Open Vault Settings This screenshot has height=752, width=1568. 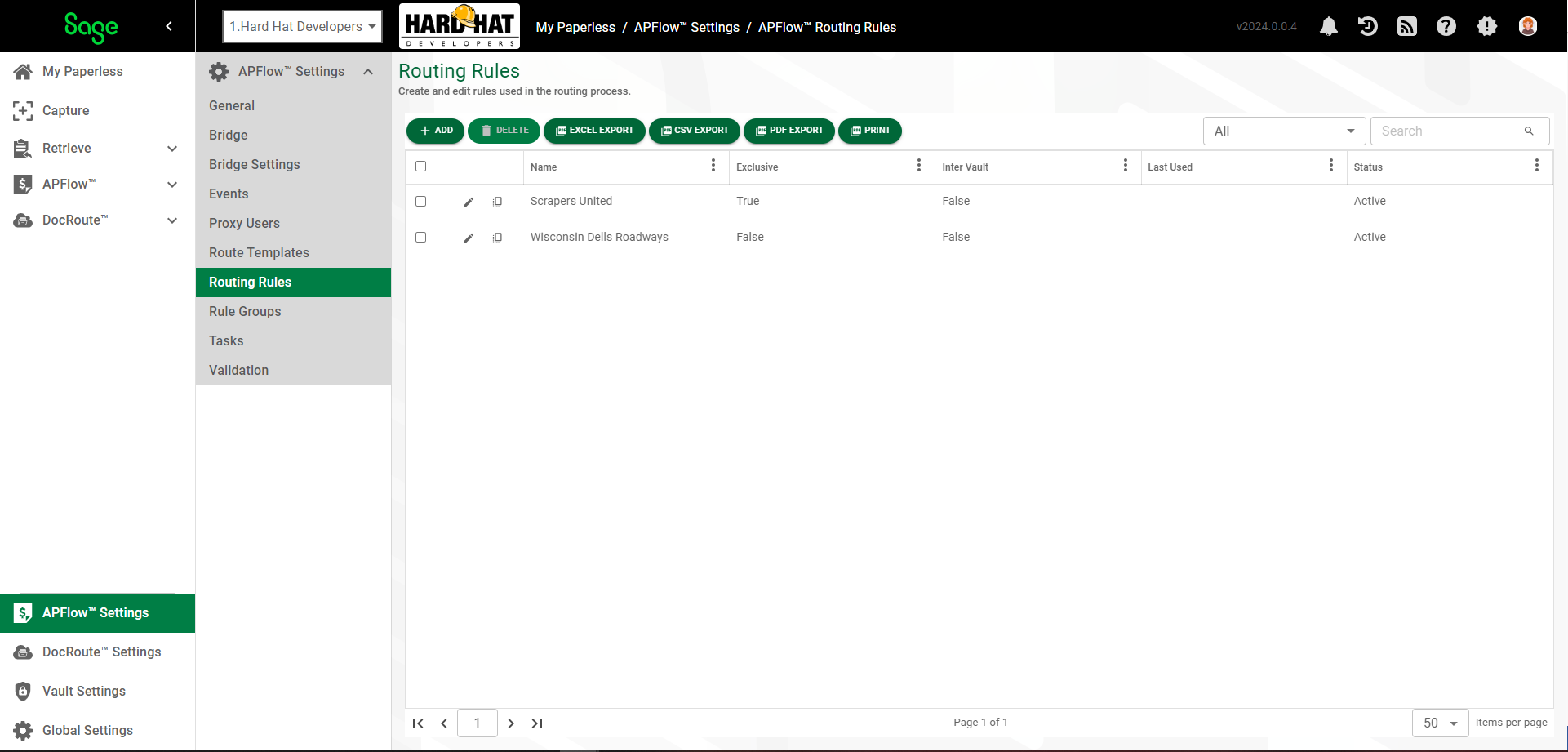pos(97,691)
